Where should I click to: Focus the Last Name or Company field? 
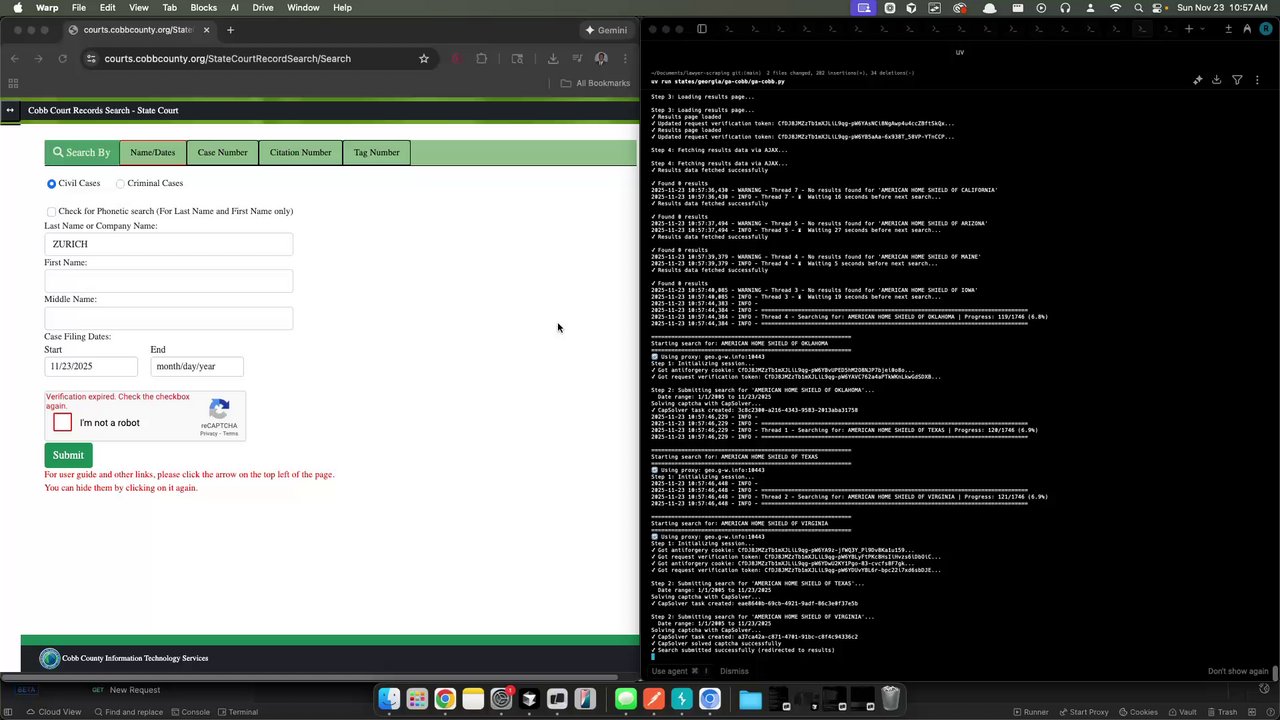(x=169, y=244)
